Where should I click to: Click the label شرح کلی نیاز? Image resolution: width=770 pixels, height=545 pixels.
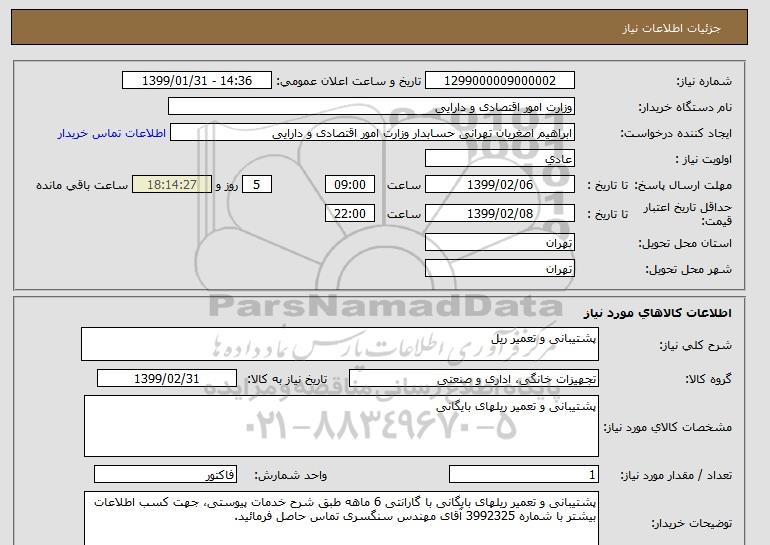coord(695,345)
